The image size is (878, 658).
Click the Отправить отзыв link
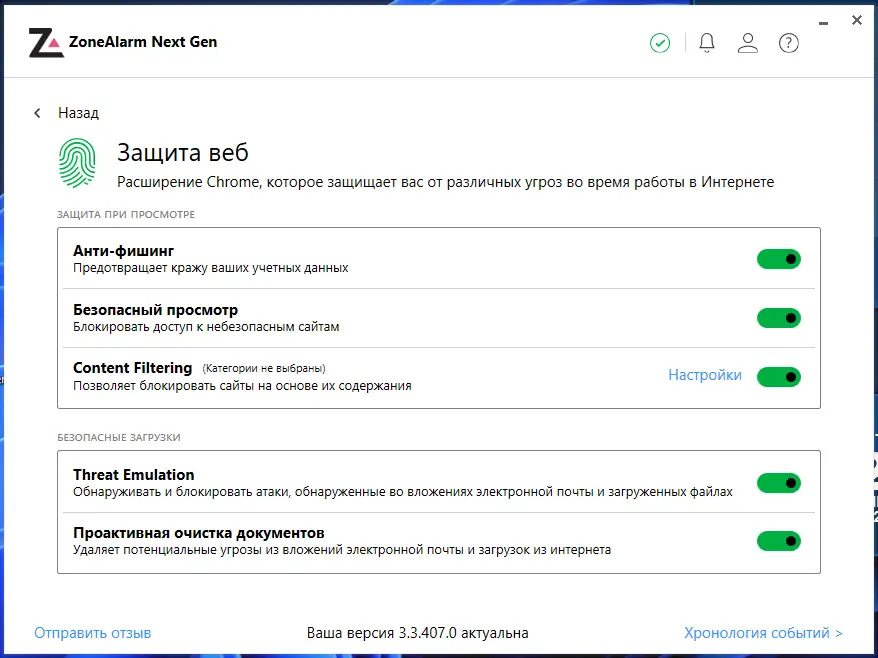[x=93, y=632]
